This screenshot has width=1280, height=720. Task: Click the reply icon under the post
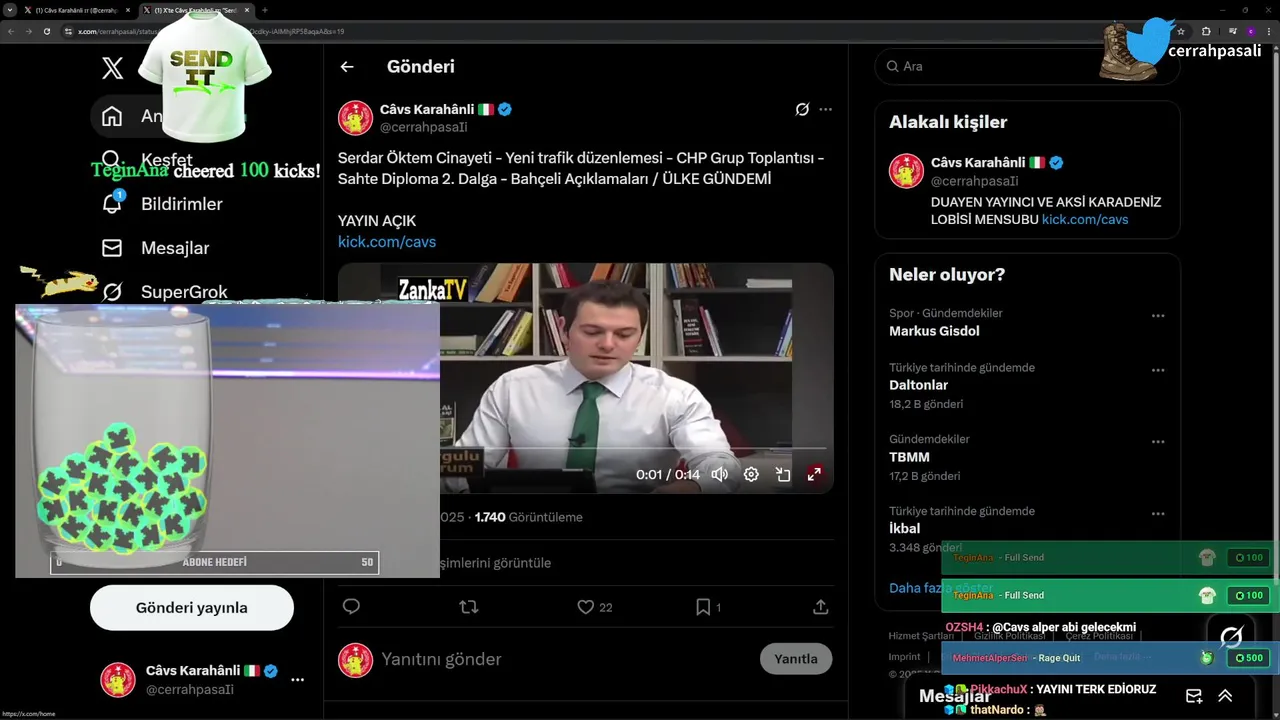(x=351, y=607)
